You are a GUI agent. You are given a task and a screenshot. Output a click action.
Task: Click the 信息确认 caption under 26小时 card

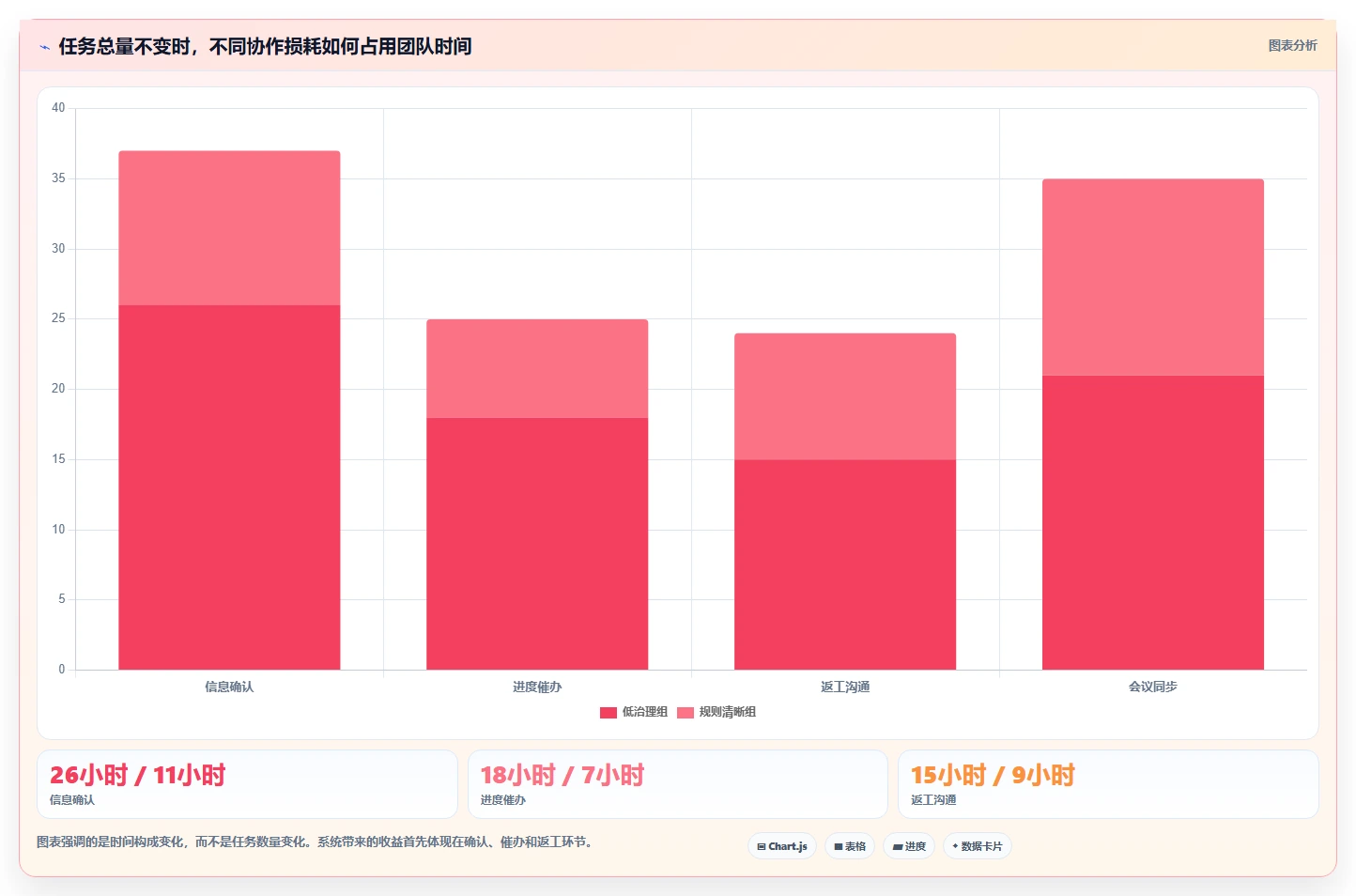point(72,800)
